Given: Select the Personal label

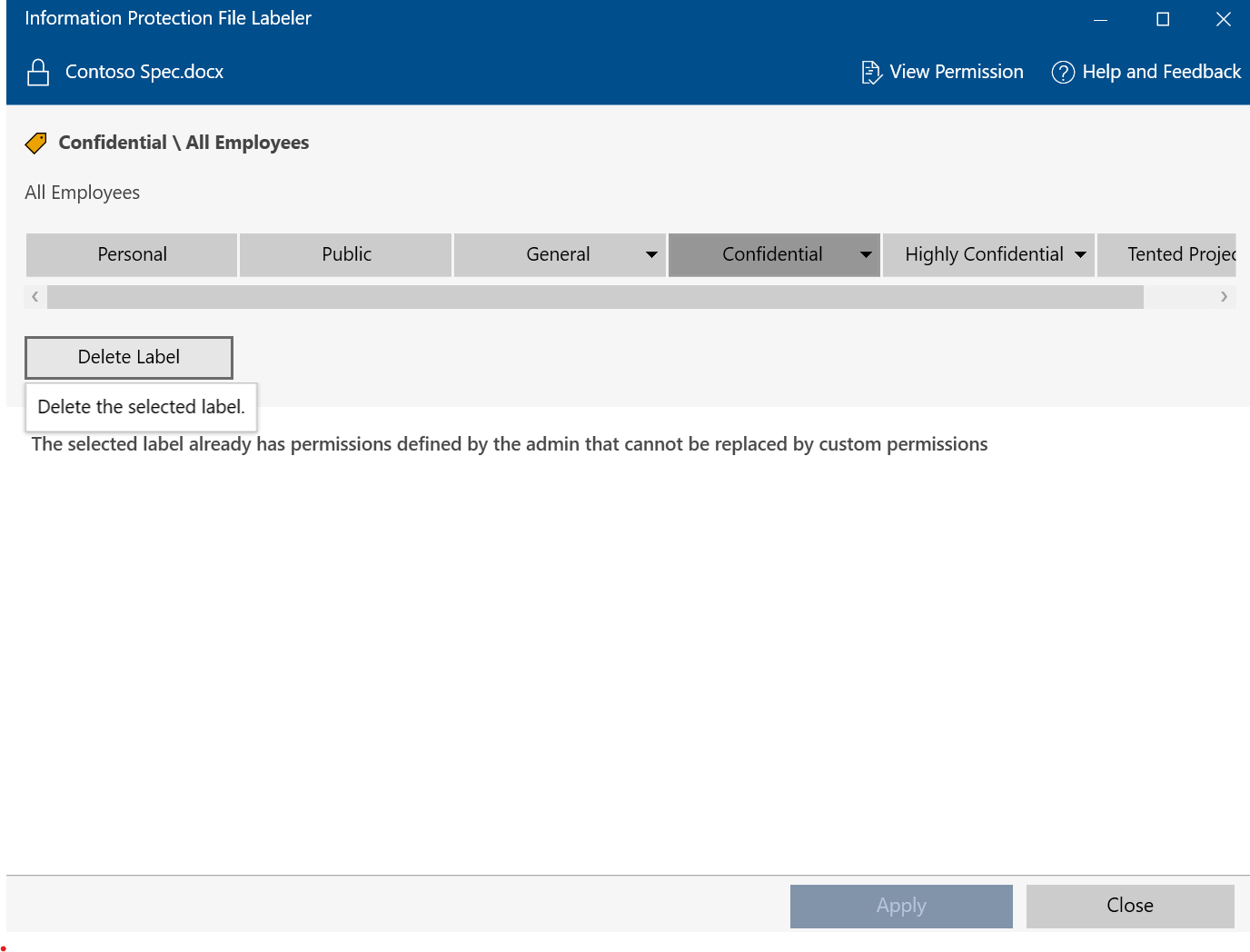Looking at the screenshot, I should pyautogui.click(x=132, y=254).
